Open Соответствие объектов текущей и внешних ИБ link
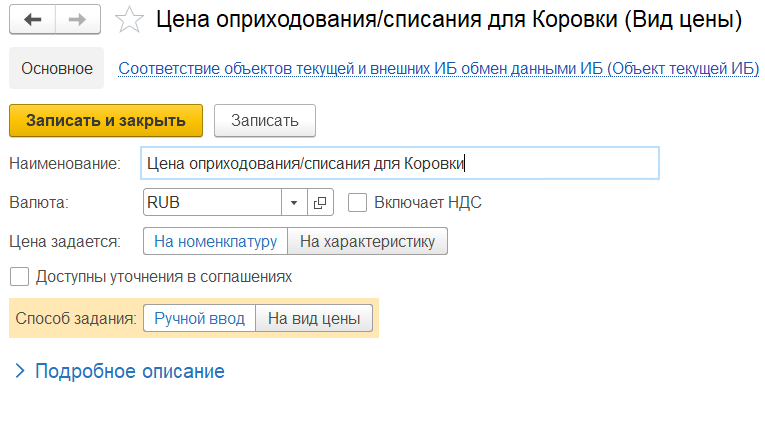 tap(438, 68)
